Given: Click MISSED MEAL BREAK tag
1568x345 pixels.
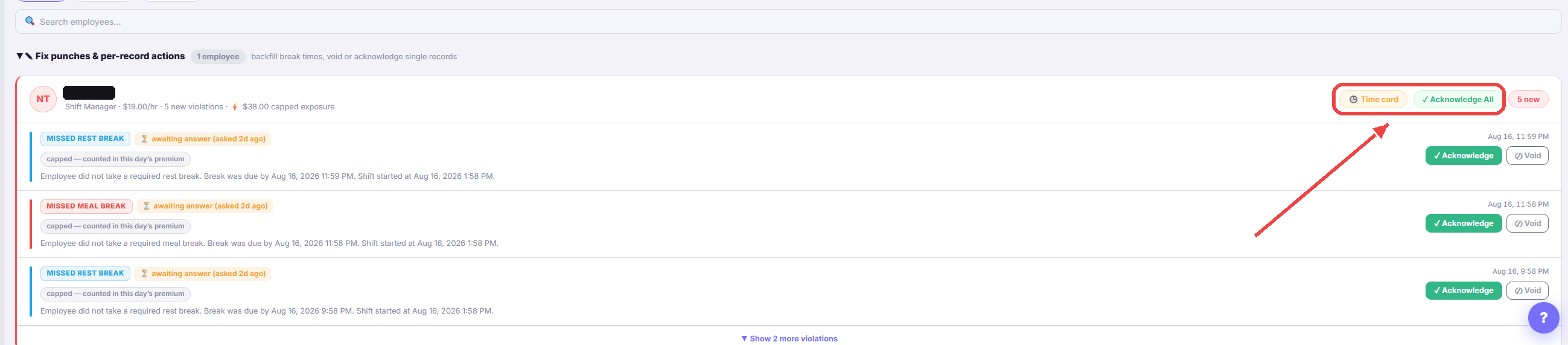Looking at the screenshot, I should point(86,206).
